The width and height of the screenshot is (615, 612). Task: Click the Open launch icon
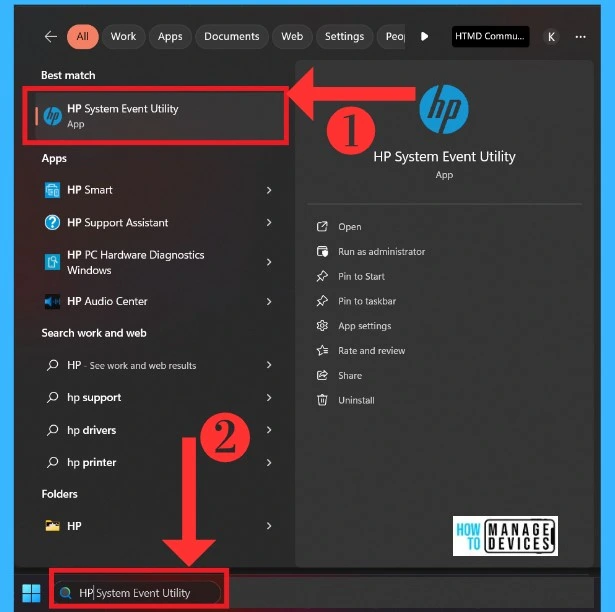point(322,226)
